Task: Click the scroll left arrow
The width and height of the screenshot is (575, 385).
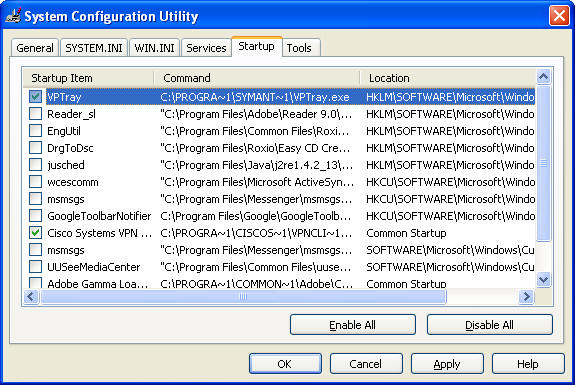Action: pos(31,296)
